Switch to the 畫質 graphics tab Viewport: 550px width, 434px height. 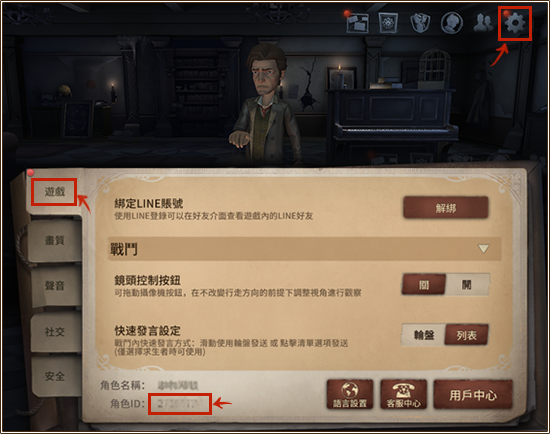[x=55, y=240]
